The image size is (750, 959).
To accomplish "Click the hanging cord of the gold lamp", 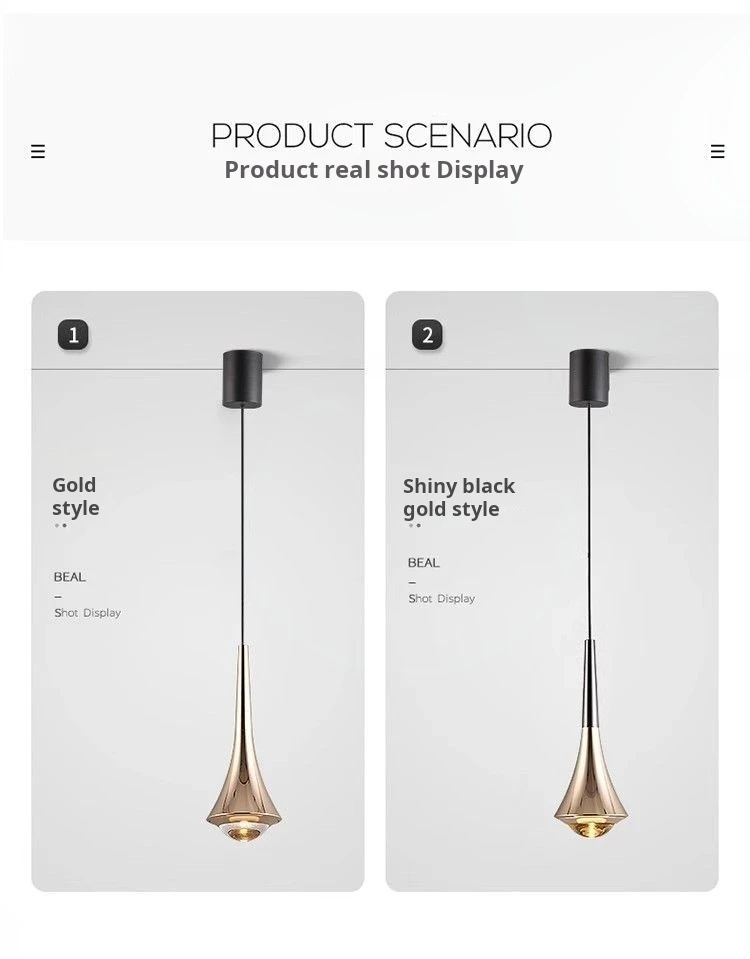I will pos(243,526).
